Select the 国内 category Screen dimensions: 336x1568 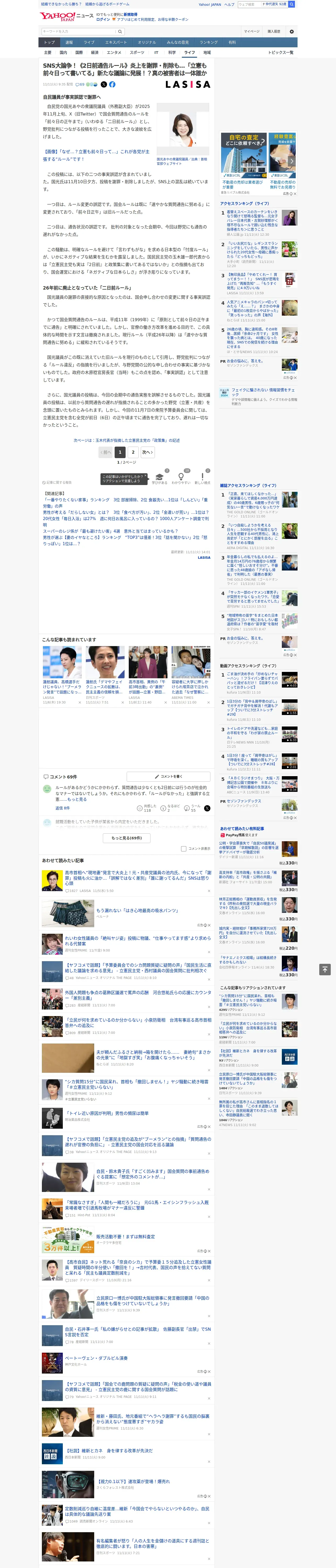63,52
